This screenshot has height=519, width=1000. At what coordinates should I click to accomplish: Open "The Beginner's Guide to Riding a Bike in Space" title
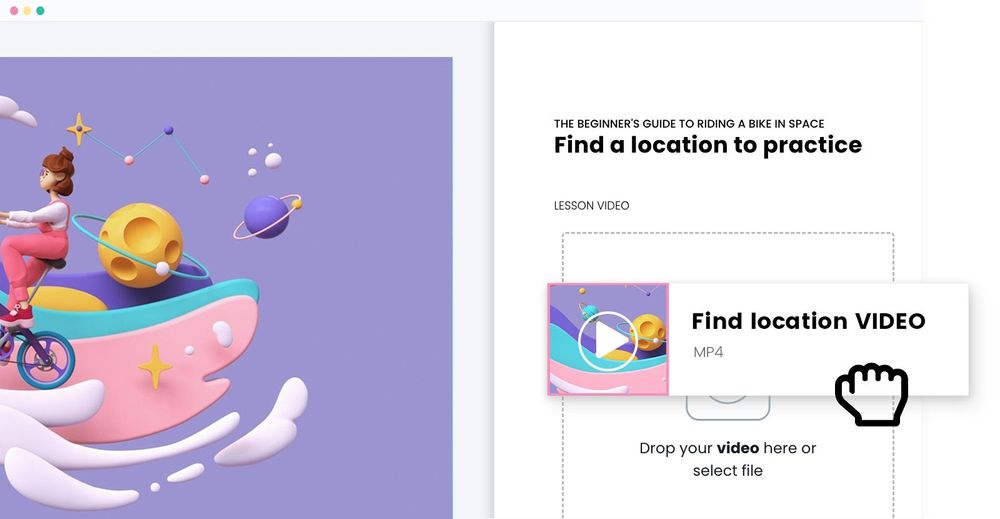point(689,124)
